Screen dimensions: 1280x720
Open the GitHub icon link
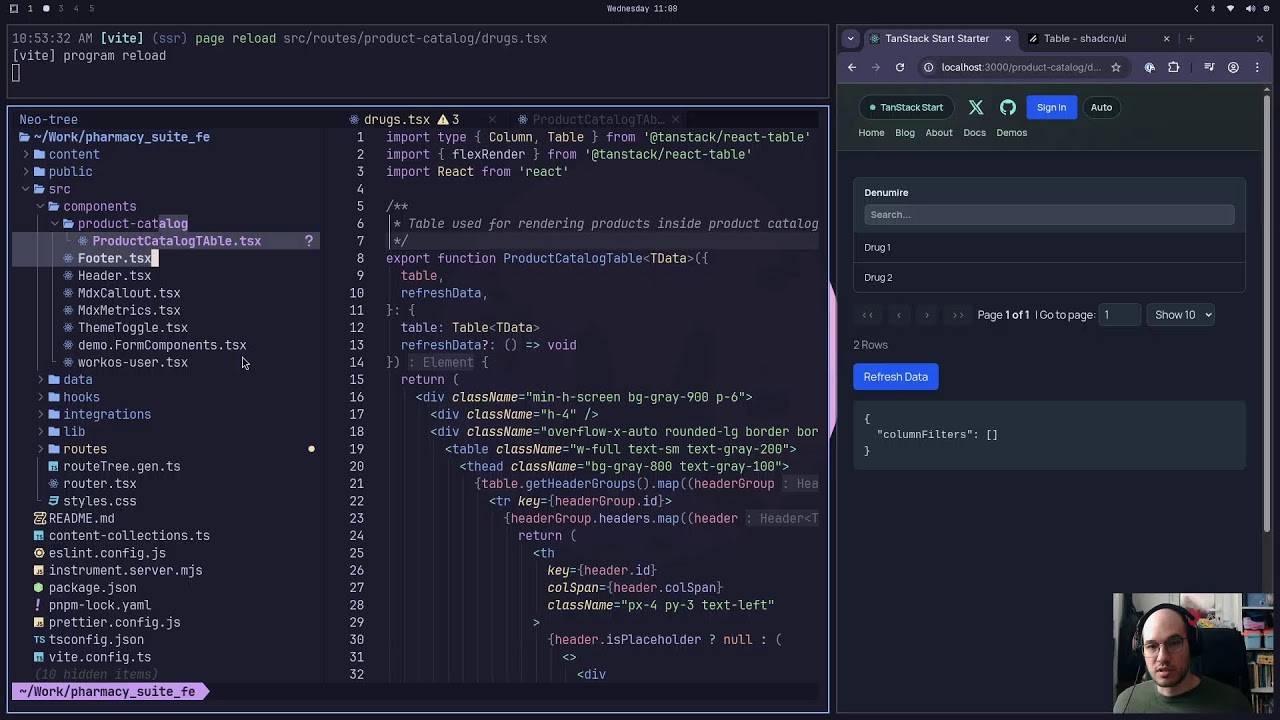click(1008, 107)
